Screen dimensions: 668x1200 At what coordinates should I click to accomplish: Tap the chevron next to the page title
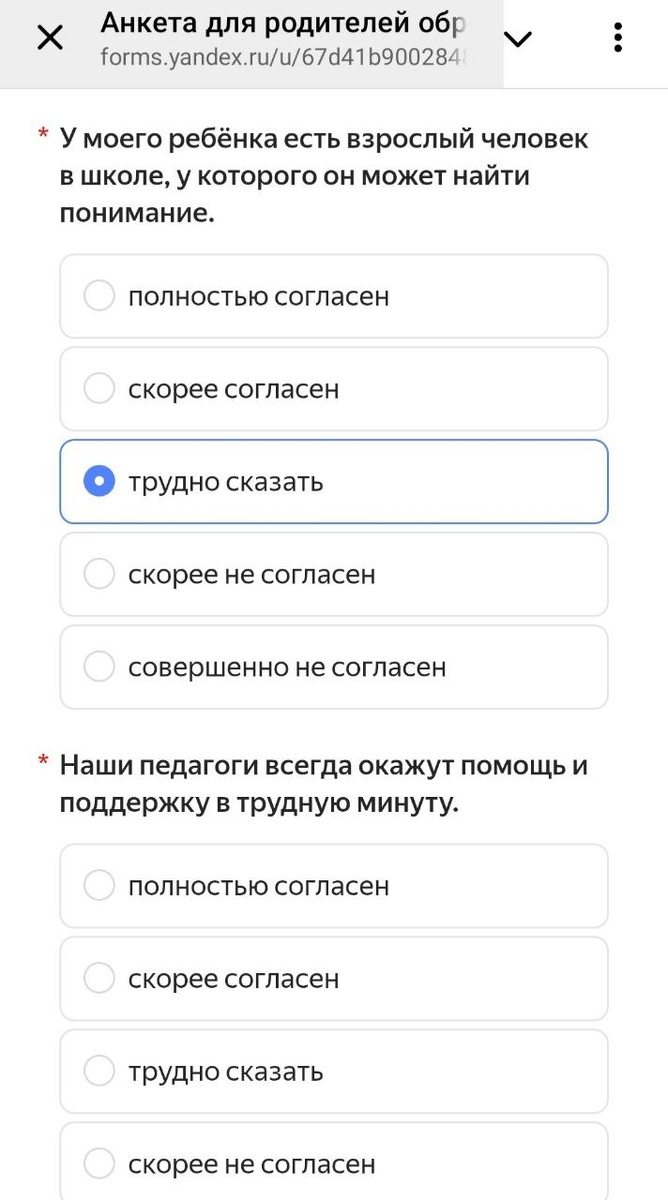(517, 40)
